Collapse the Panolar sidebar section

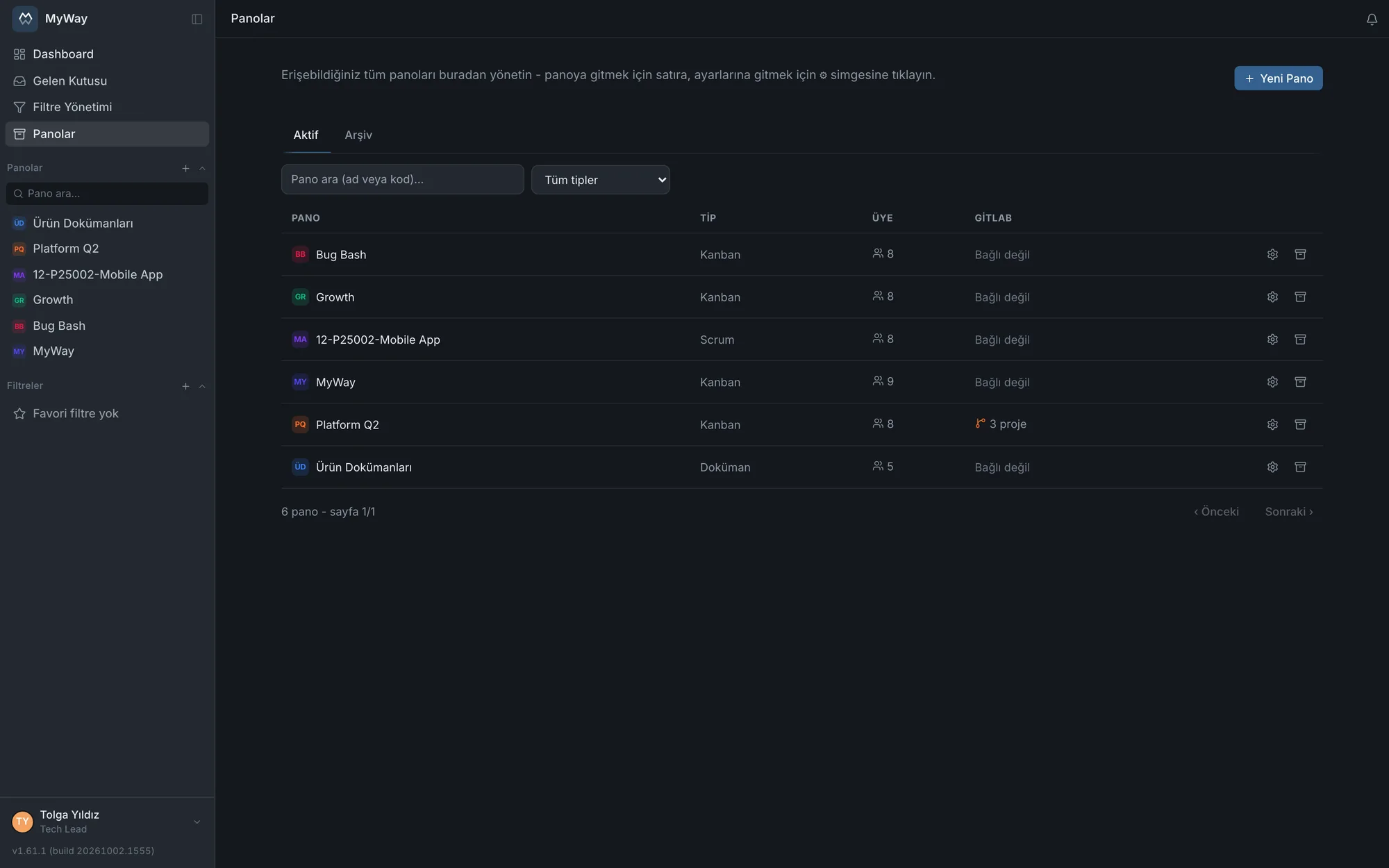click(x=202, y=168)
